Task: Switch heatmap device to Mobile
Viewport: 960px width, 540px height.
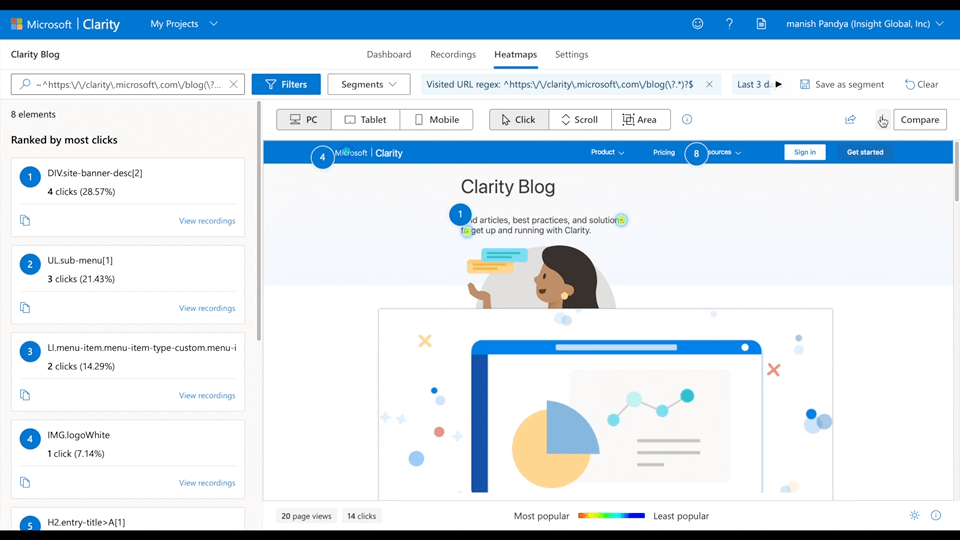Action: click(437, 120)
